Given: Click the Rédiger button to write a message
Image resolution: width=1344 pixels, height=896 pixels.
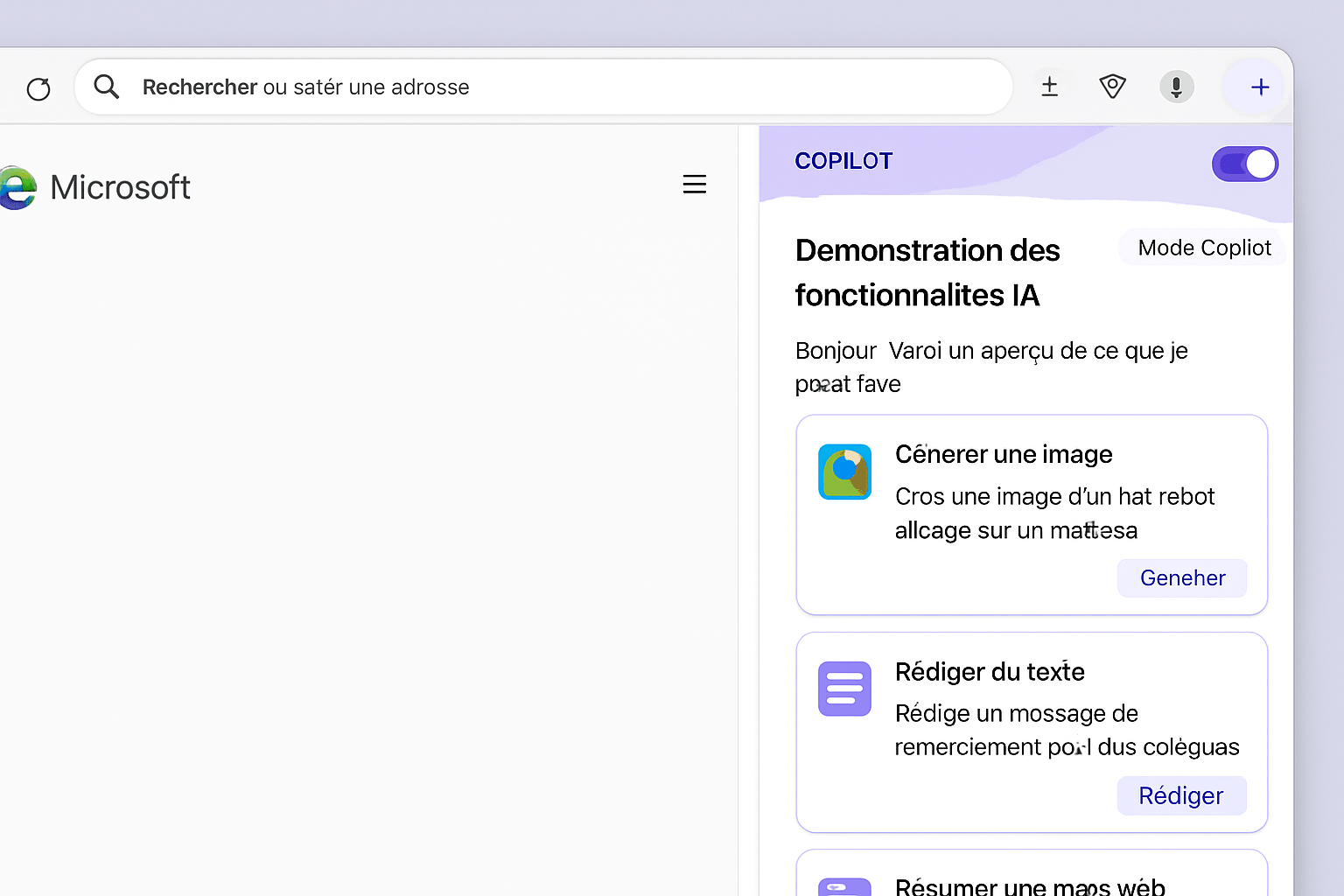Looking at the screenshot, I should (1181, 795).
